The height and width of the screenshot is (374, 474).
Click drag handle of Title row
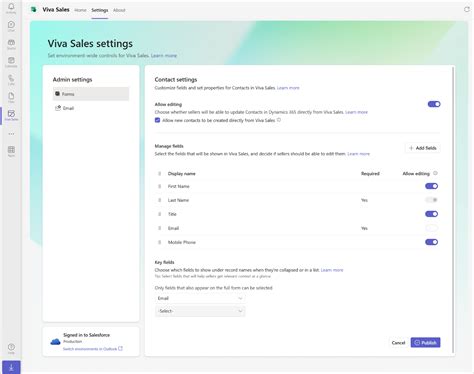click(x=159, y=214)
